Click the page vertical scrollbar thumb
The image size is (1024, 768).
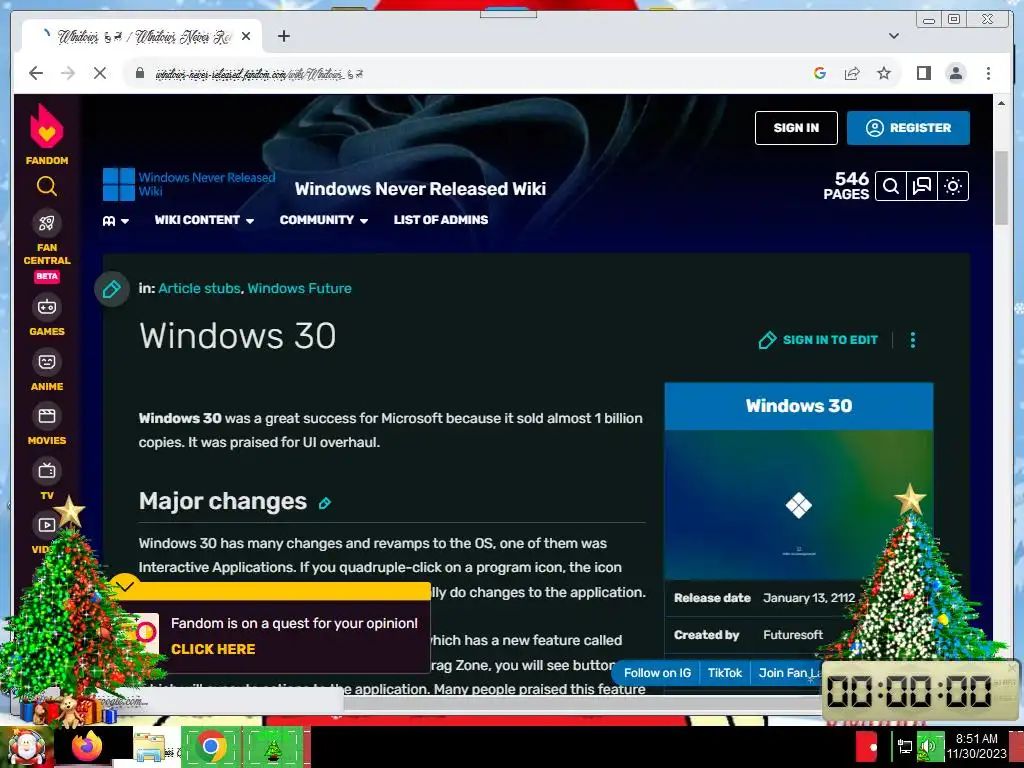[1001, 187]
